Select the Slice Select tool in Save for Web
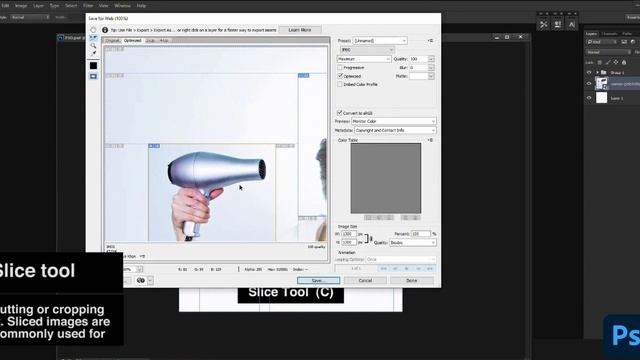640x360 pixels. (93, 38)
